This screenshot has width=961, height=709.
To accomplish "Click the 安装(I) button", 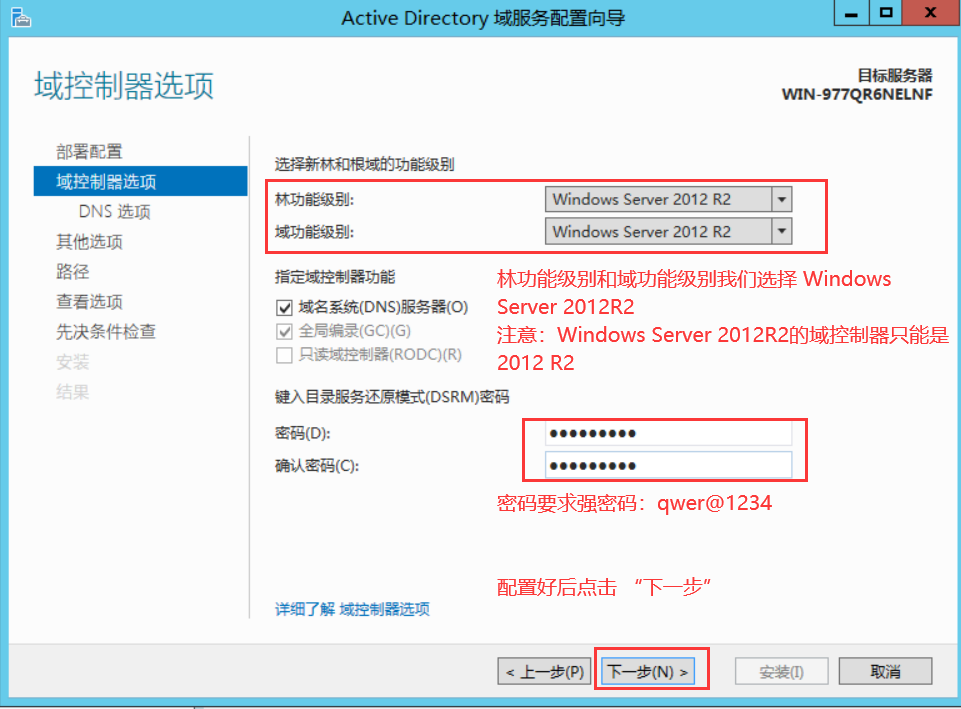I will [781, 672].
